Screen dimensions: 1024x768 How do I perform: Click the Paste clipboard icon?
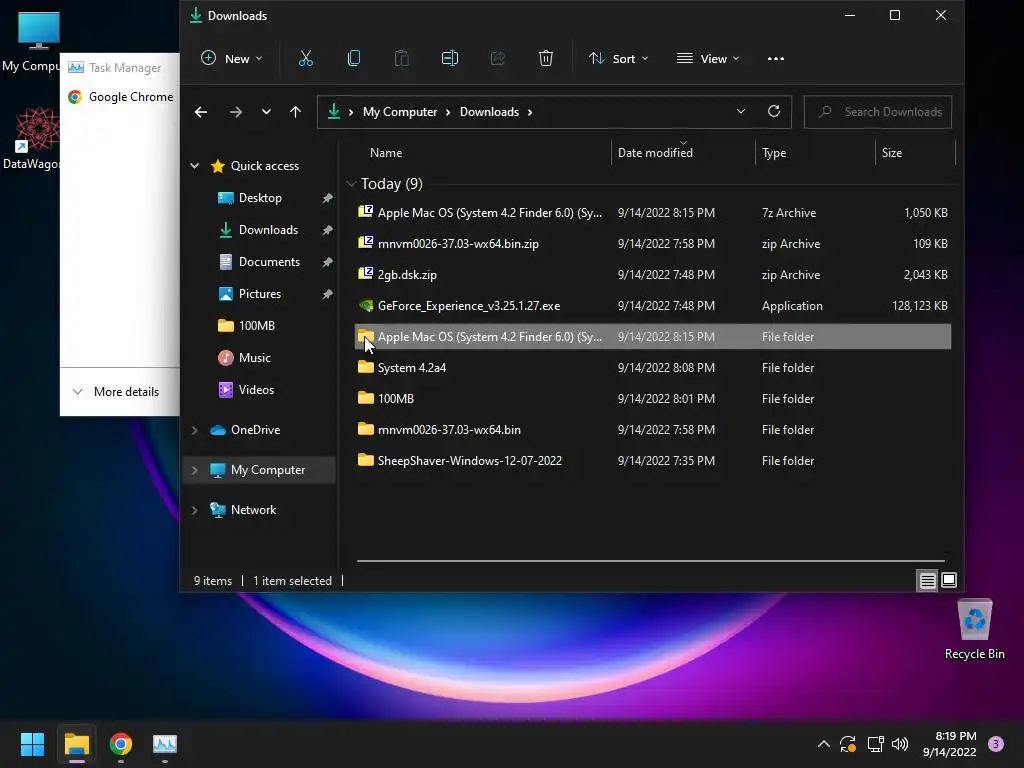click(x=402, y=59)
